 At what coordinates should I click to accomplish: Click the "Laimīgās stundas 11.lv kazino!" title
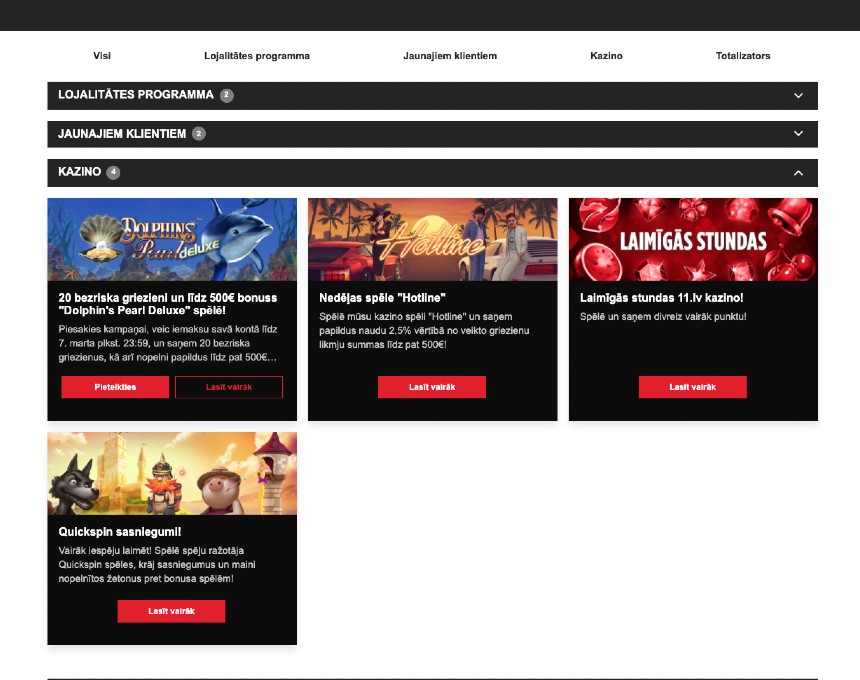click(x=661, y=298)
